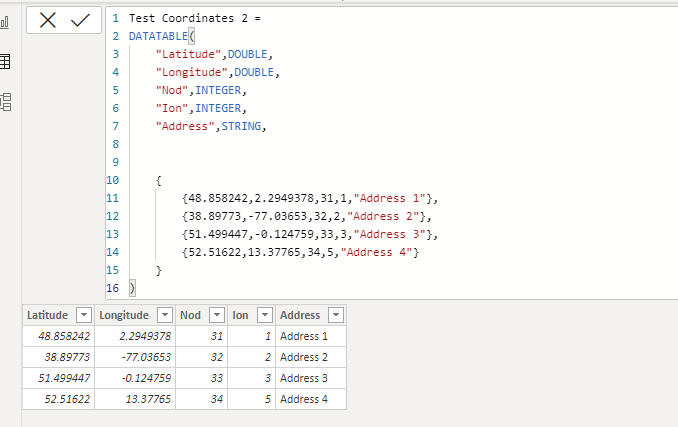678x427 pixels.
Task: Click line number 8 in formula editor
Action: (x=115, y=144)
